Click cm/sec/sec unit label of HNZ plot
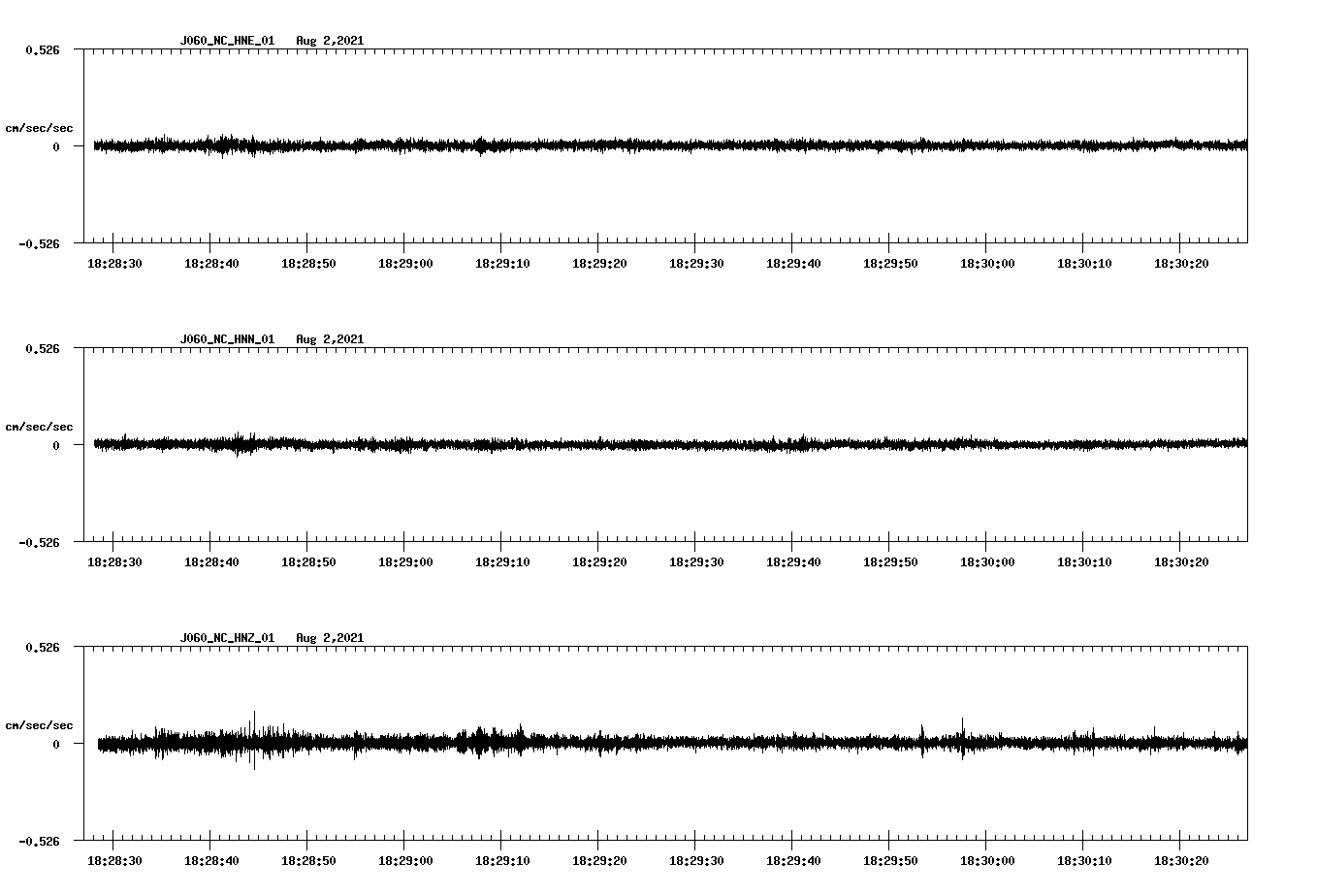Image resolution: width=1317 pixels, height=896 pixels. coord(40,725)
